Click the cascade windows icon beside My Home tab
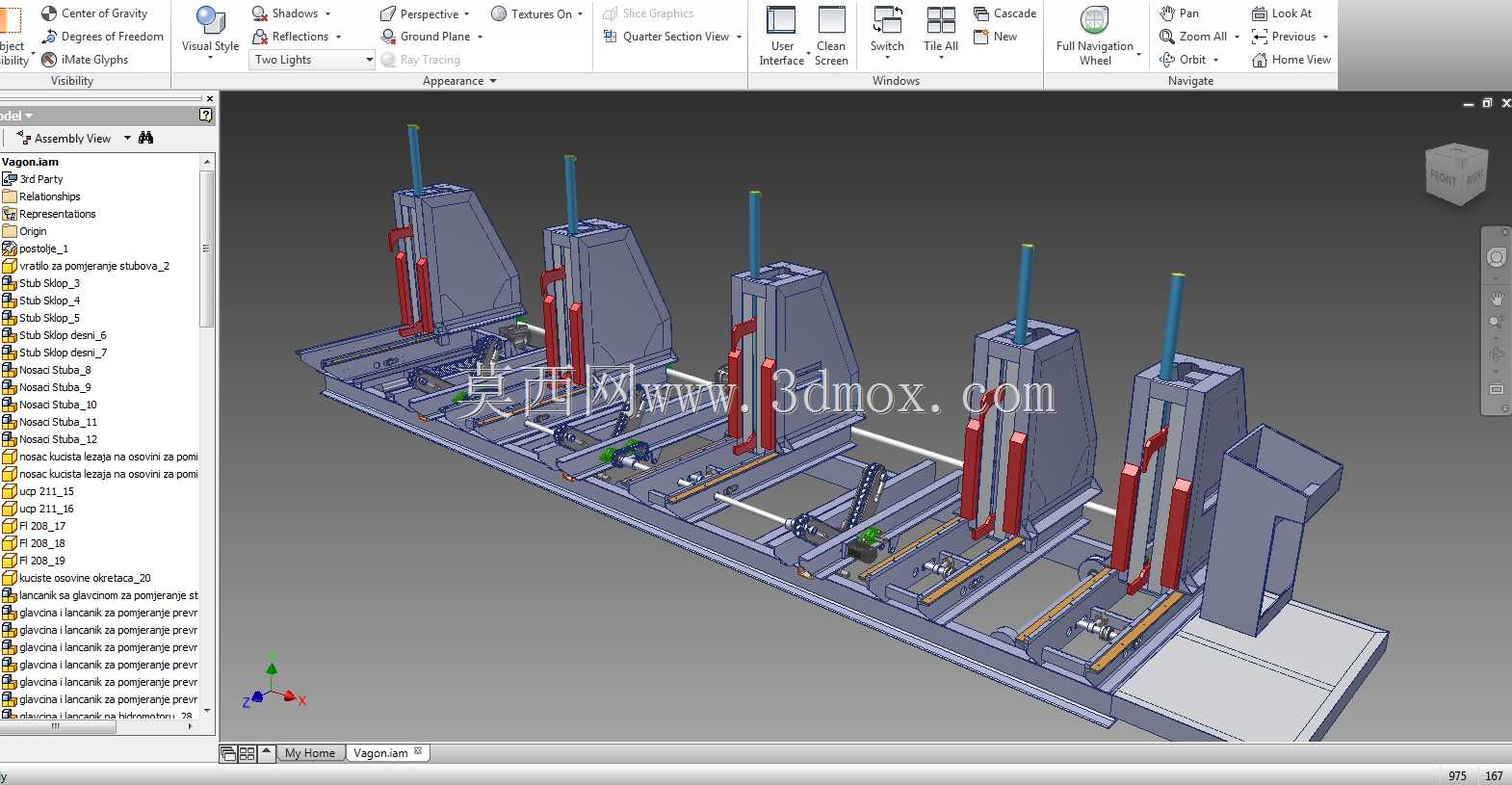The width and height of the screenshot is (1512, 785). (x=228, y=753)
